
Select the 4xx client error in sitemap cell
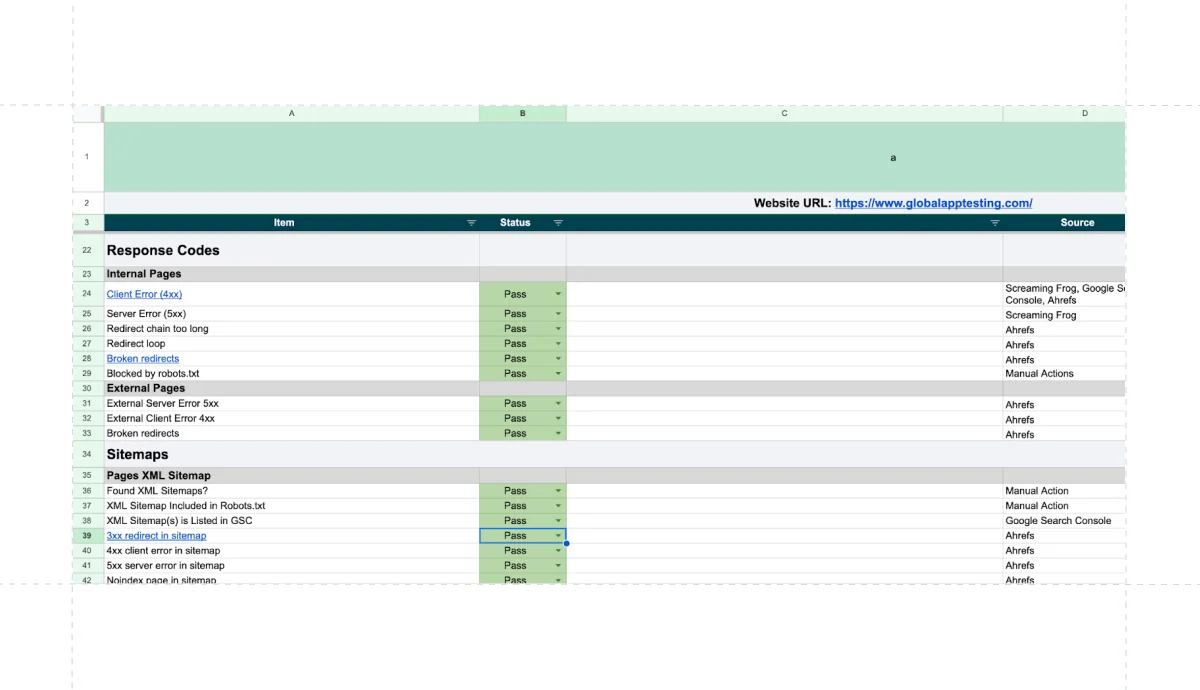pos(292,551)
